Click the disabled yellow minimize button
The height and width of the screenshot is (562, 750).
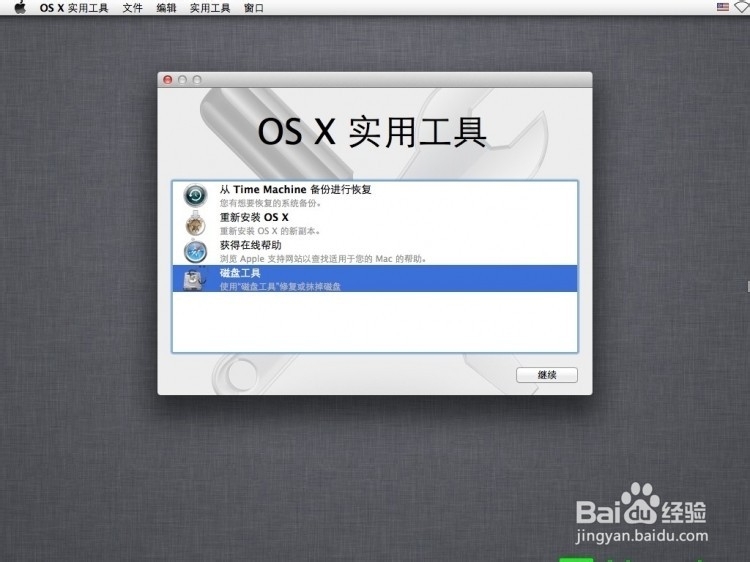click(182, 80)
